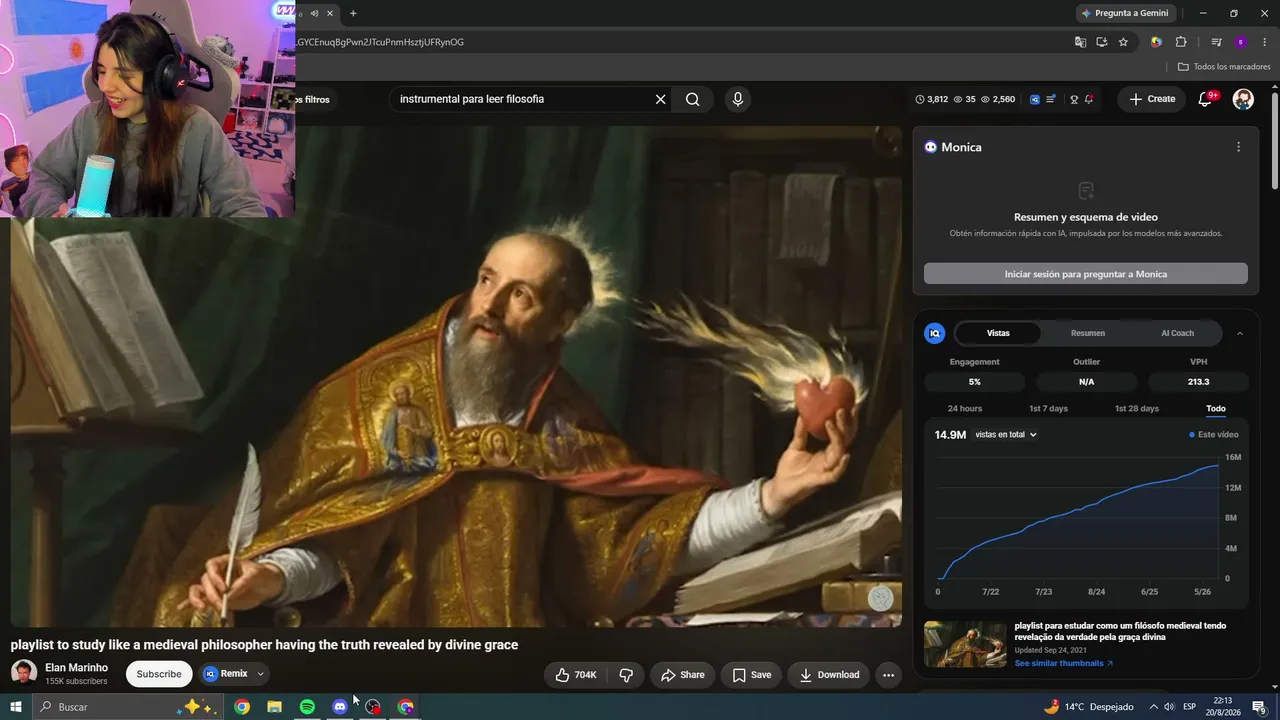The height and width of the screenshot is (720, 1280).
Task: Open the Windows Start menu
Action: [15, 707]
